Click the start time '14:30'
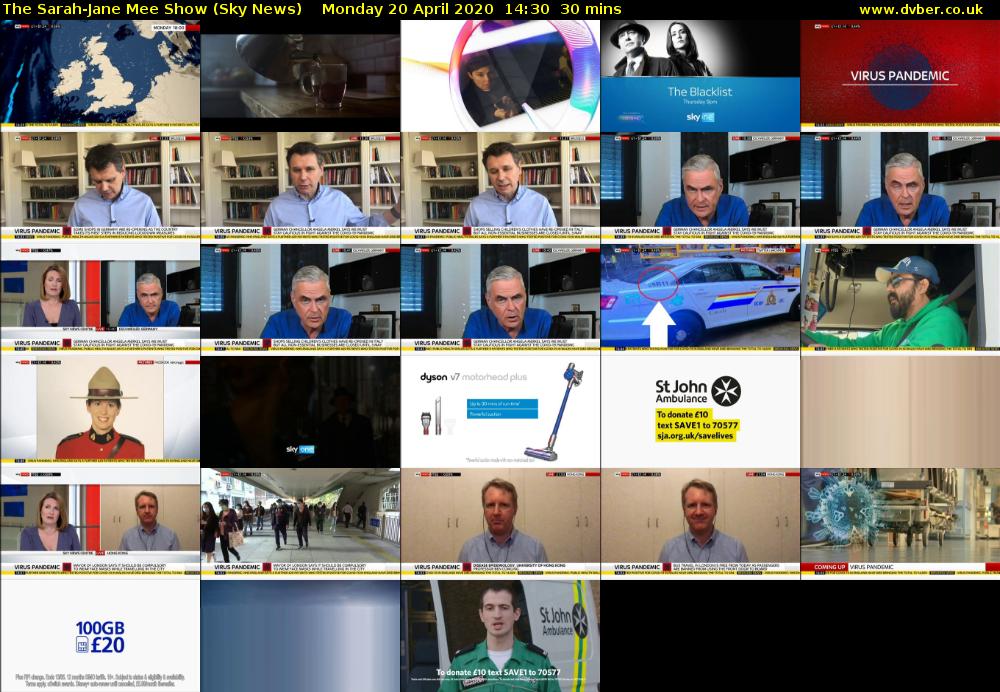1000x692 pixels. [x=527, y=9]
